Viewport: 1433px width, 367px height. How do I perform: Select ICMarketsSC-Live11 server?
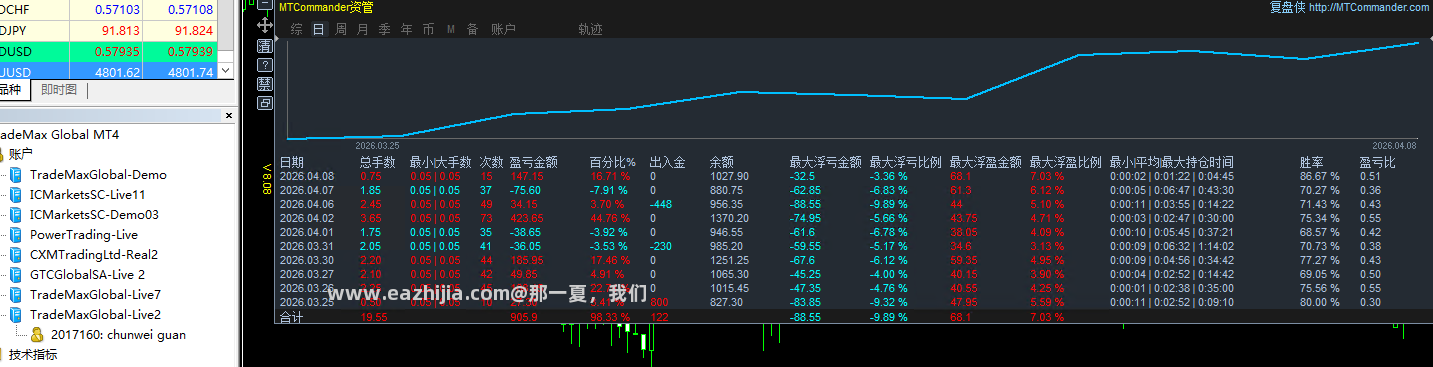pos(87,194)
